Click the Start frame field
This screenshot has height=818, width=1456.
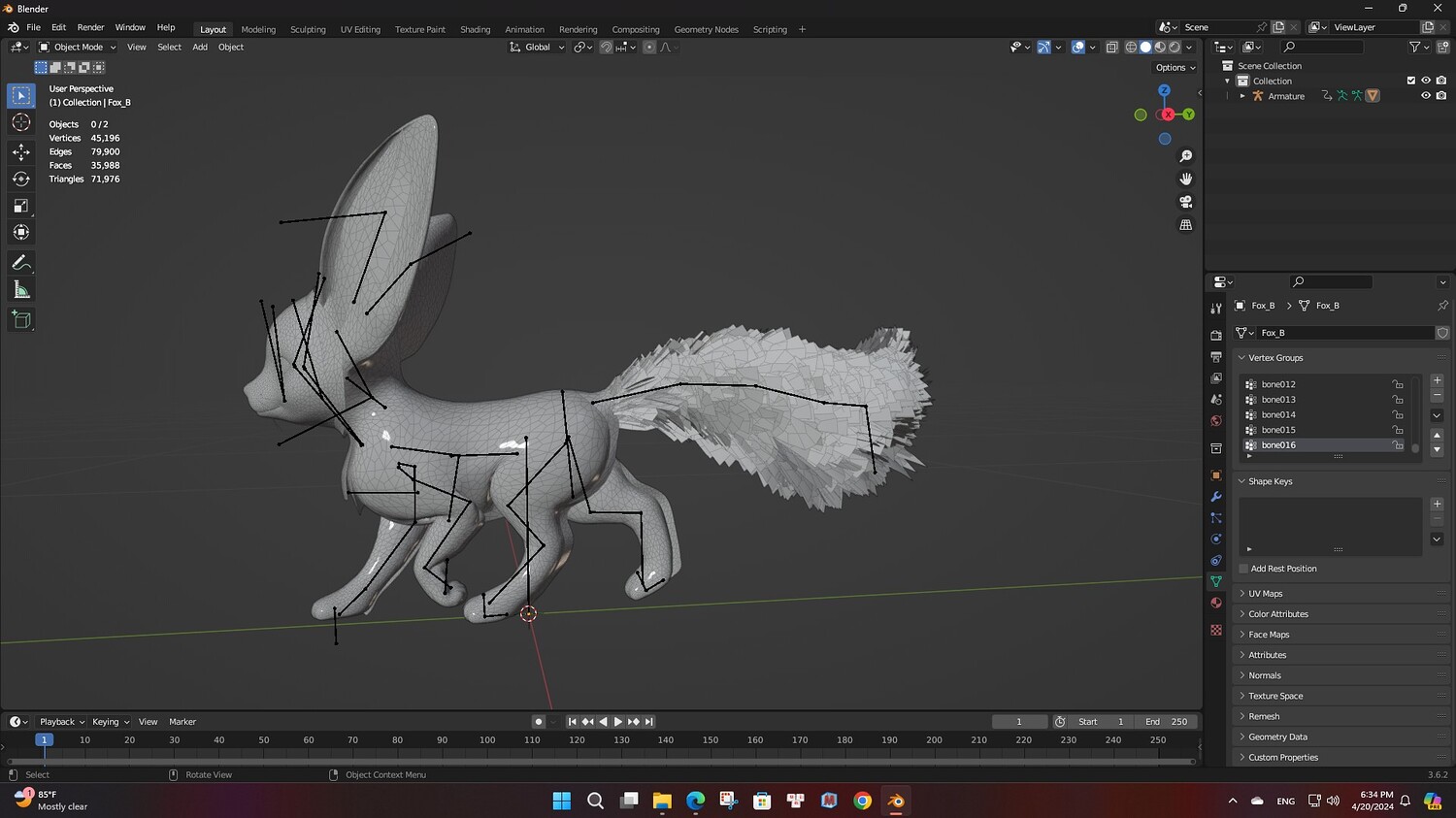point(1102,722)
